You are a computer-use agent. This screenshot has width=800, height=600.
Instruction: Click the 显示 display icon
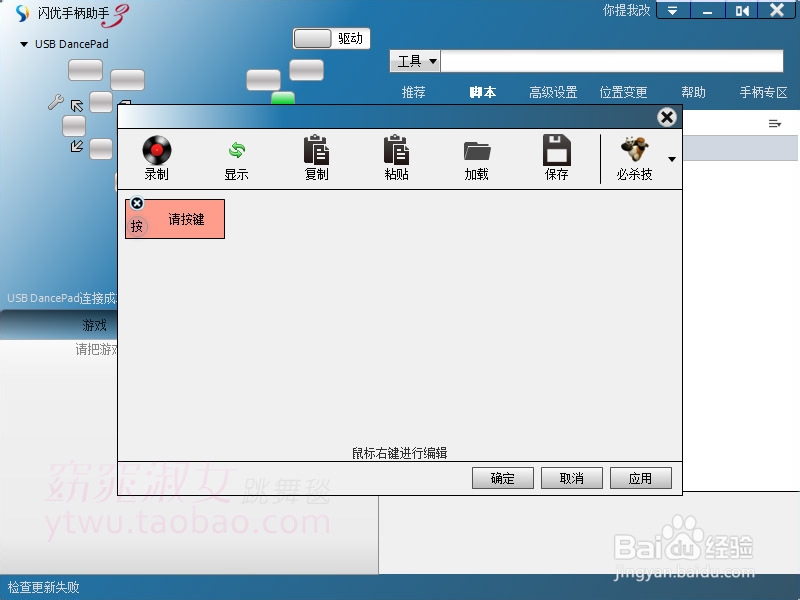(236, 157)
